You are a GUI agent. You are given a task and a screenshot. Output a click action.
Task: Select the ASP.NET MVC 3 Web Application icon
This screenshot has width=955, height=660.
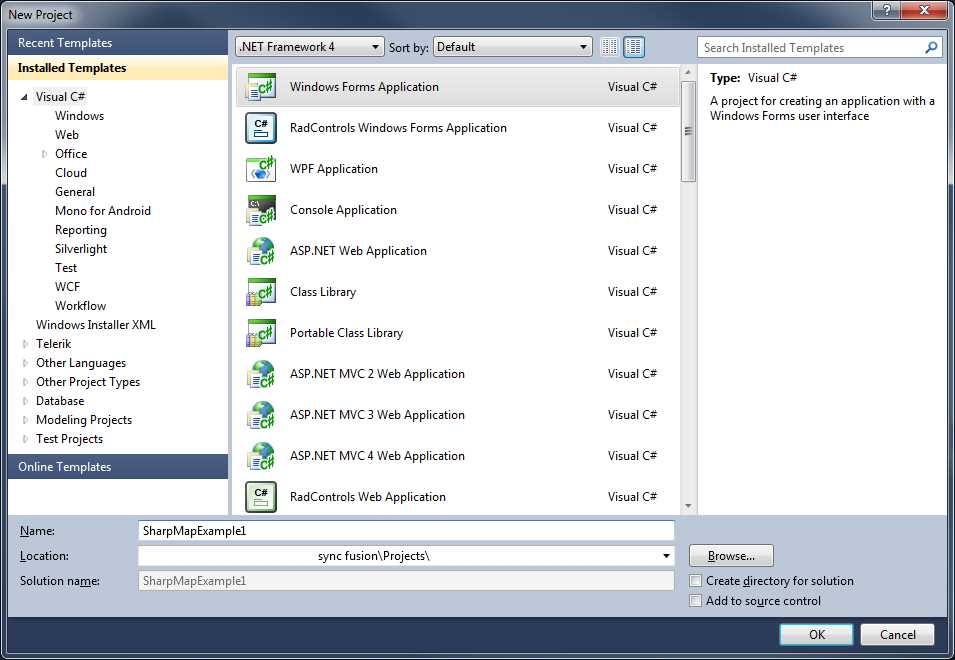point(260,414)
